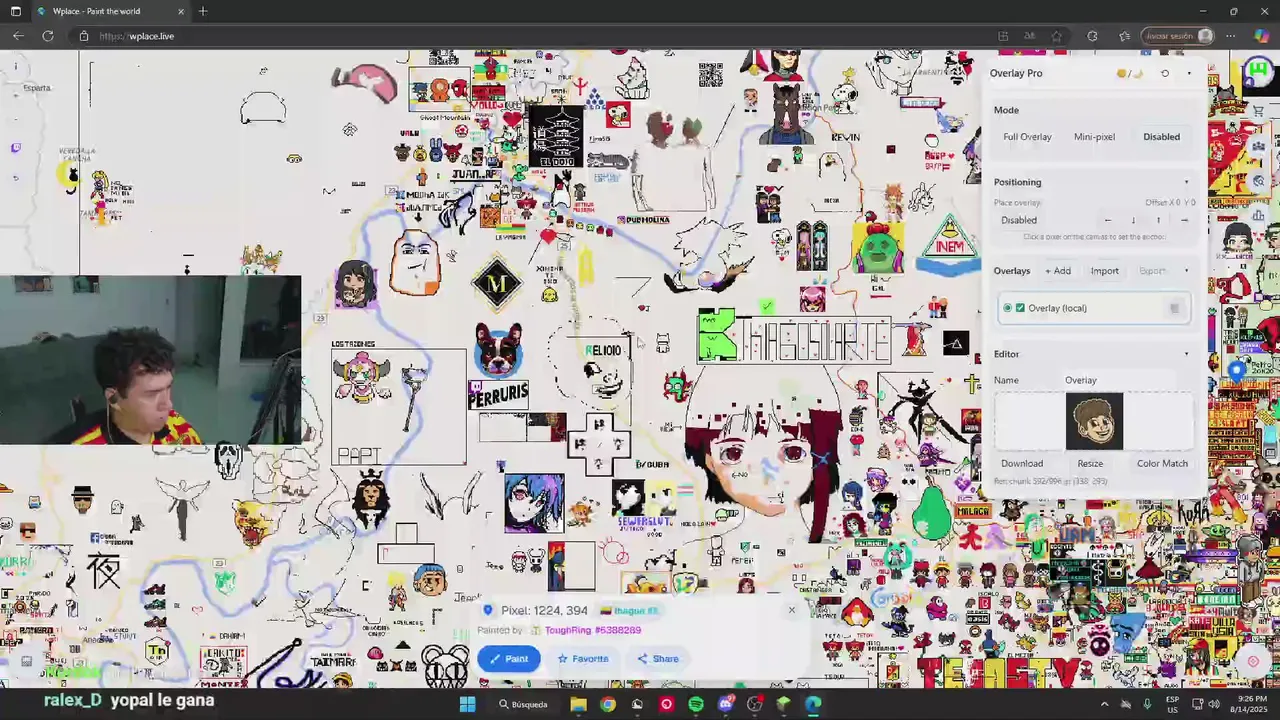Click the Resize button in Editor
This screenshot has height=720, width=1280.
pos(1090,463)
